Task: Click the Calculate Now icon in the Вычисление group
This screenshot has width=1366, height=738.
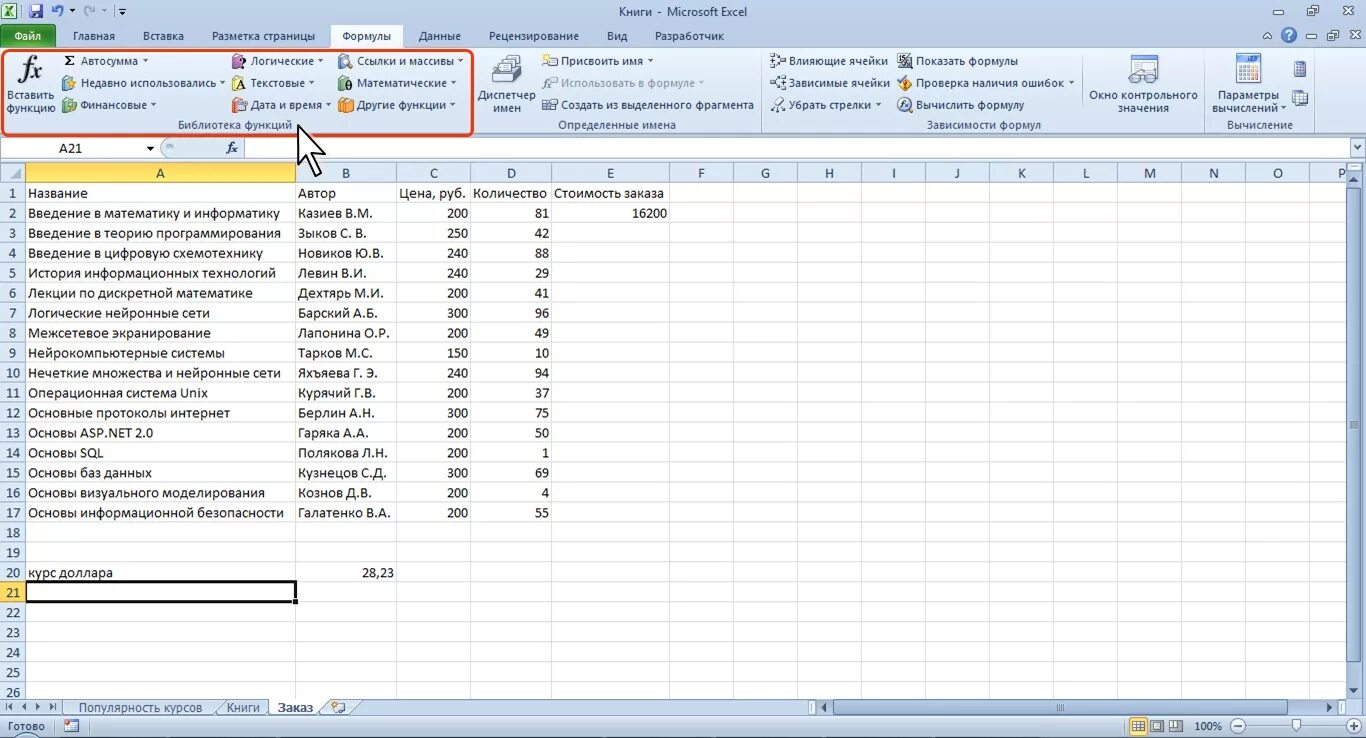Action: (x=1300, y=69)
